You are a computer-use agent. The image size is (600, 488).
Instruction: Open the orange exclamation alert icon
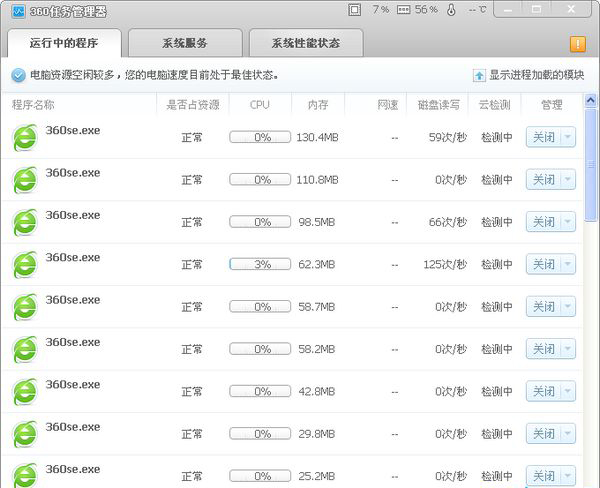pos(577,44)
